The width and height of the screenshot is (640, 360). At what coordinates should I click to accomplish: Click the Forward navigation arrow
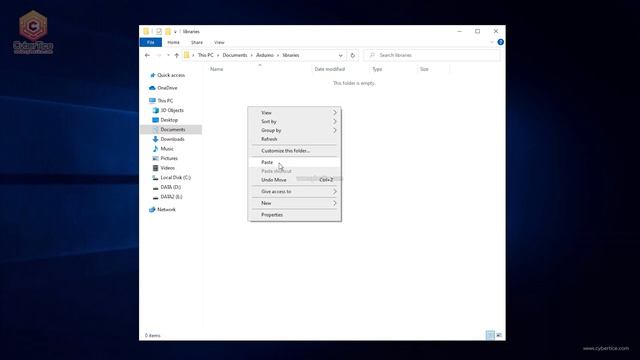(159, 55)
